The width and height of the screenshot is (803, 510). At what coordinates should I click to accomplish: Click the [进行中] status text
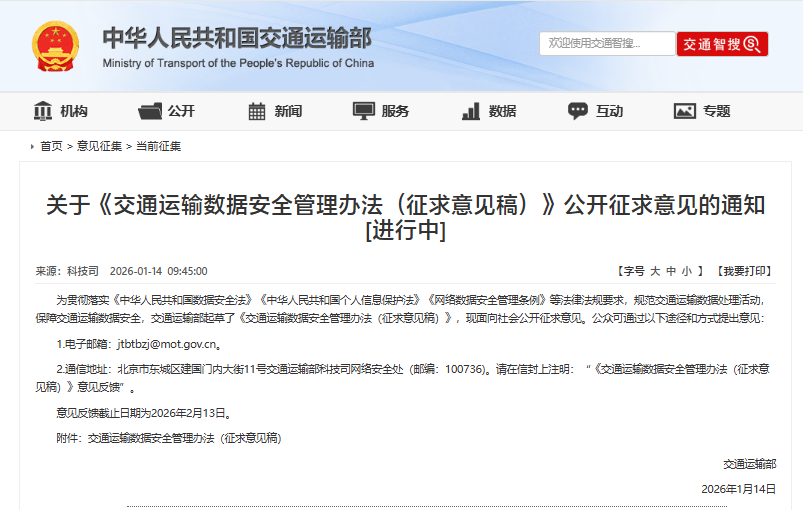click(x=406, y=230)
